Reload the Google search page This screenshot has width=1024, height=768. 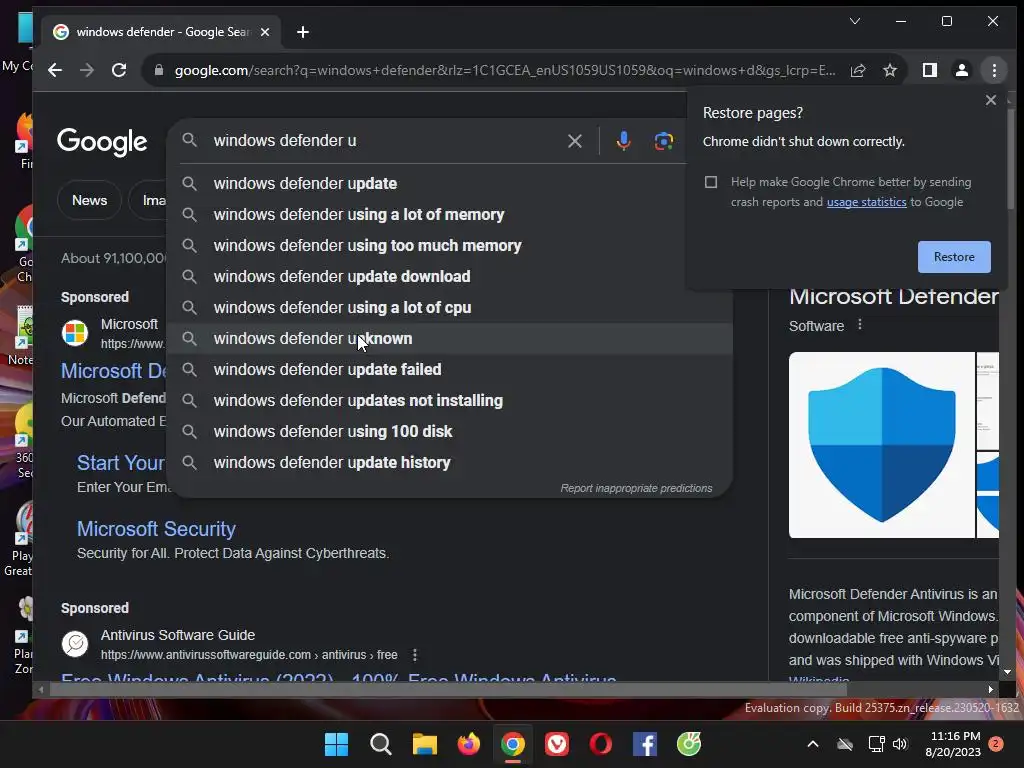pos(119,71)
